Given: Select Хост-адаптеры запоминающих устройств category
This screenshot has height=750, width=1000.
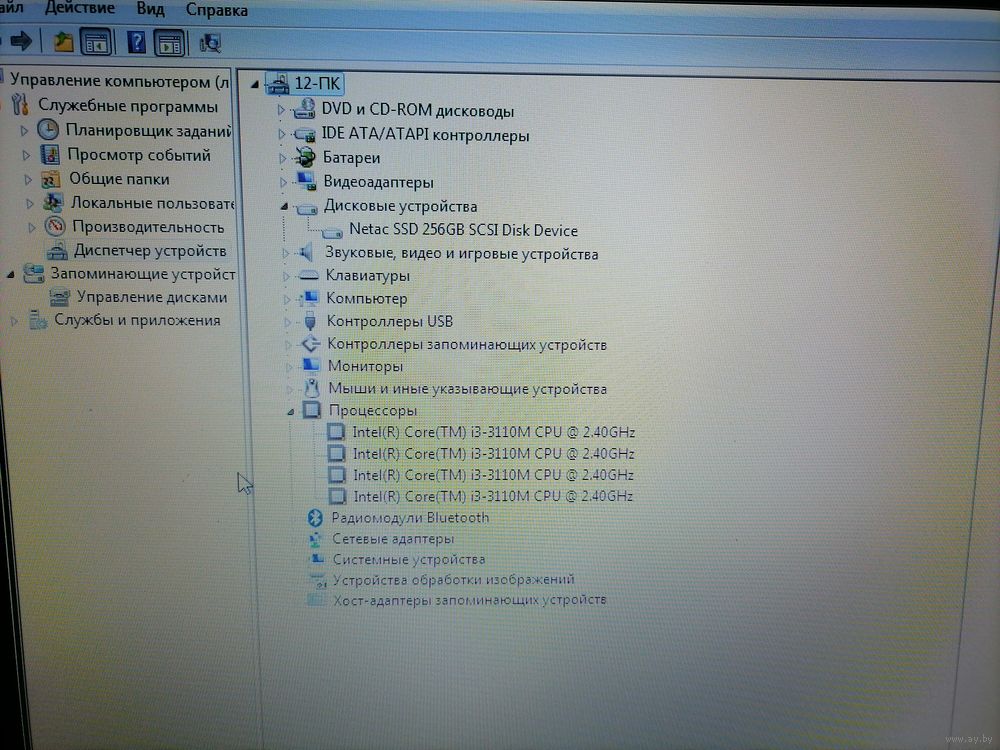Looking at the screenshot, I should pos(469,599).
